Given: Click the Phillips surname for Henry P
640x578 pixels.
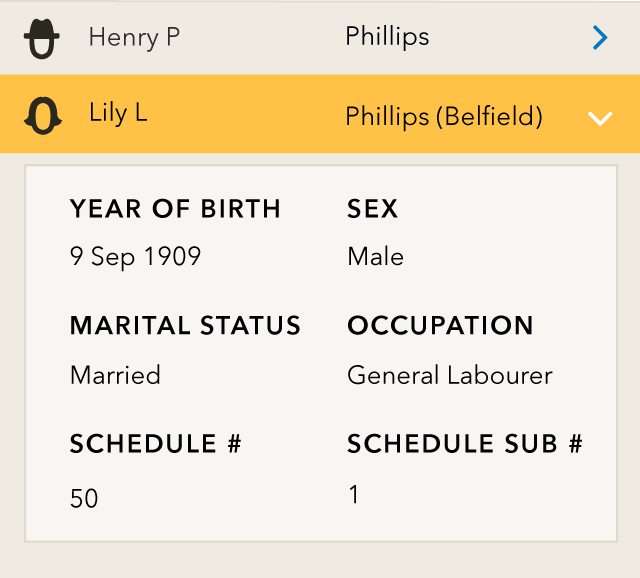Looking at the screenshot, I should click(x=387, y=37).
